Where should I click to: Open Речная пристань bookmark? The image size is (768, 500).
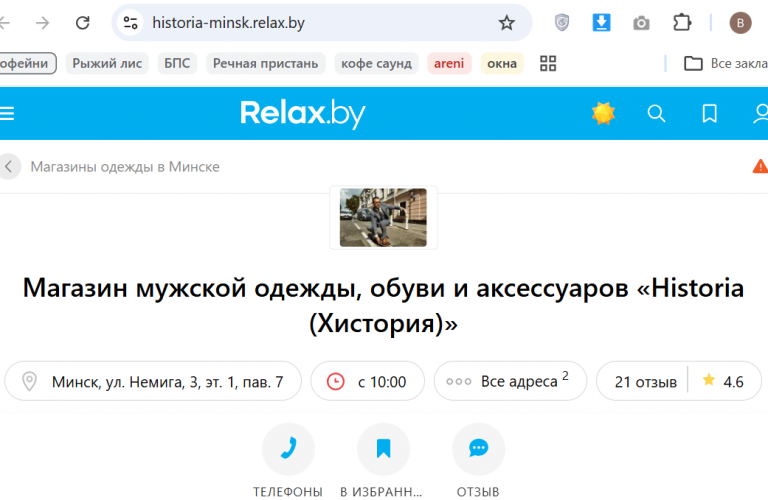click(x=265, y=63)
